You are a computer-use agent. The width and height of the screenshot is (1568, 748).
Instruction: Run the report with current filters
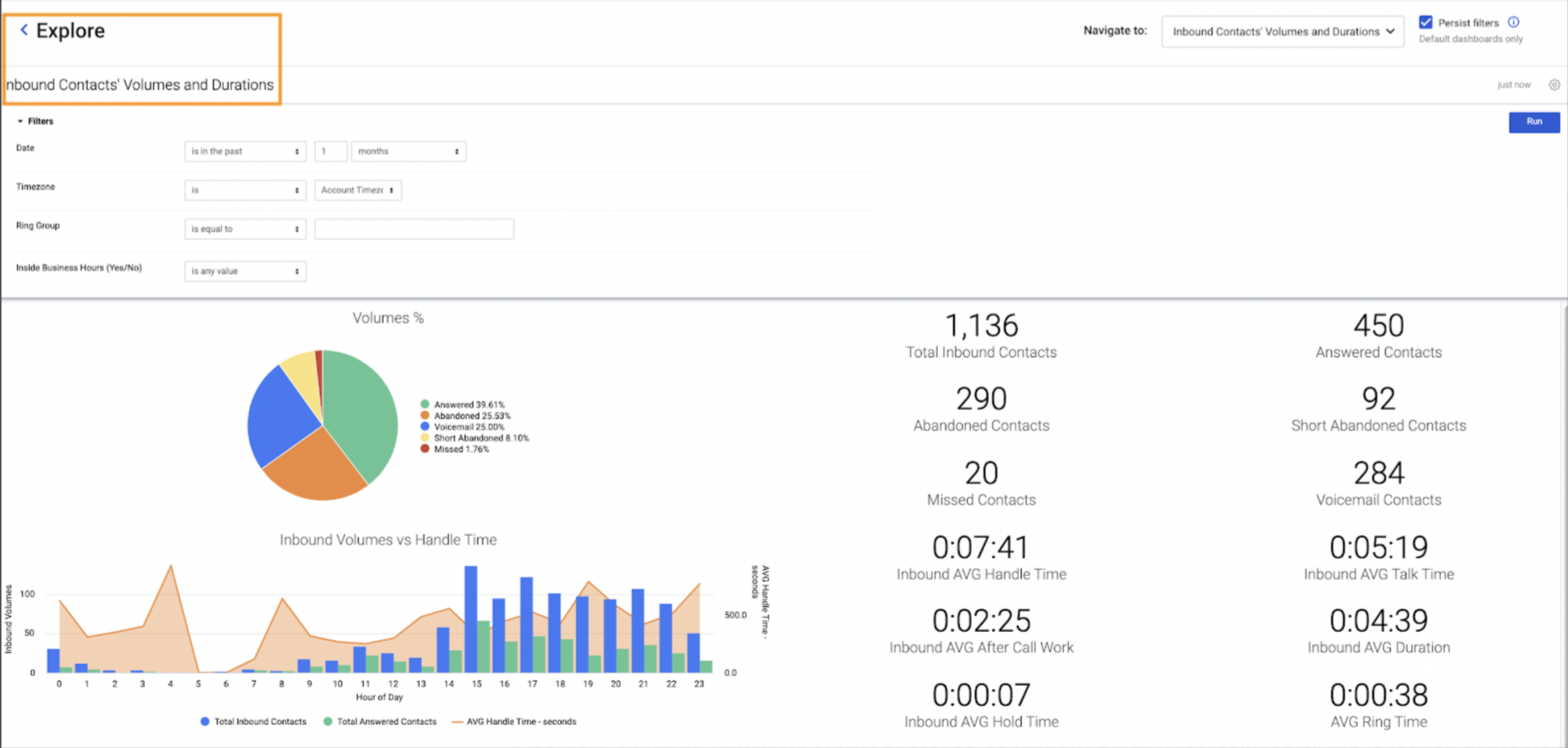pyautogui.click(x=1534, y=122)
